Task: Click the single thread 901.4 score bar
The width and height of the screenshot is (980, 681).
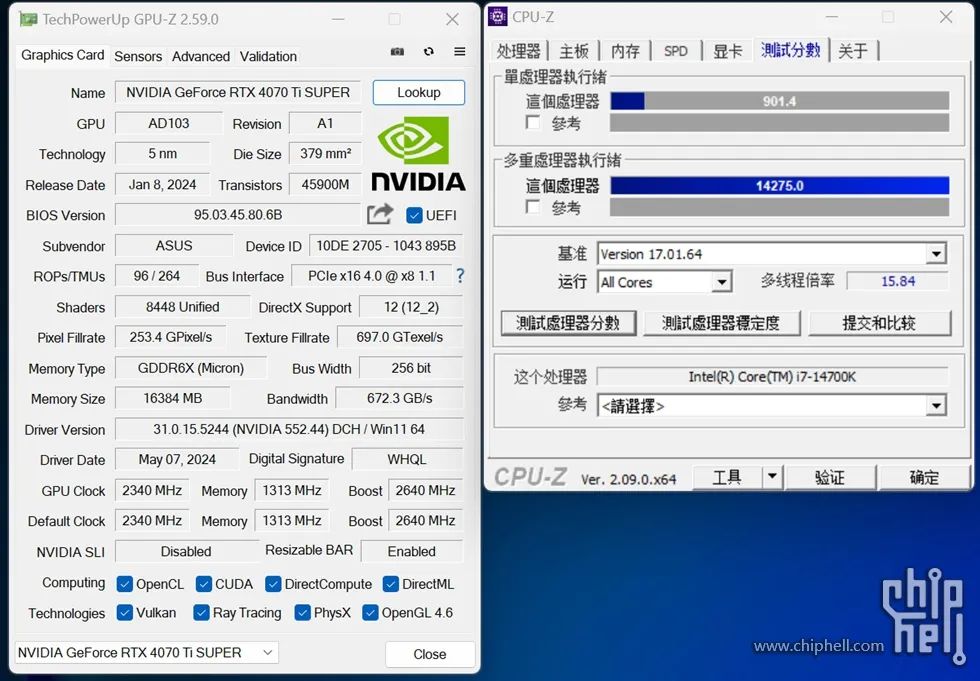Action: click(779, 101)
